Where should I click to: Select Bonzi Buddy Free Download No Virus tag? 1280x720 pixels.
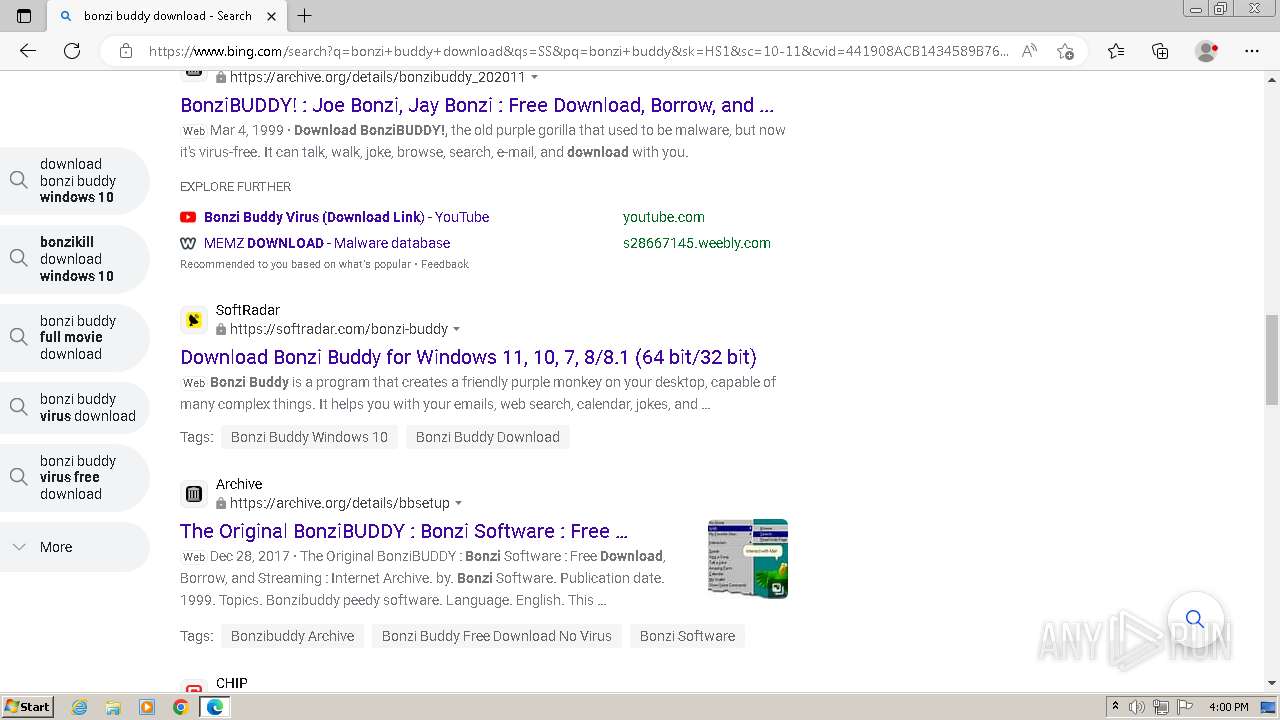496,636
